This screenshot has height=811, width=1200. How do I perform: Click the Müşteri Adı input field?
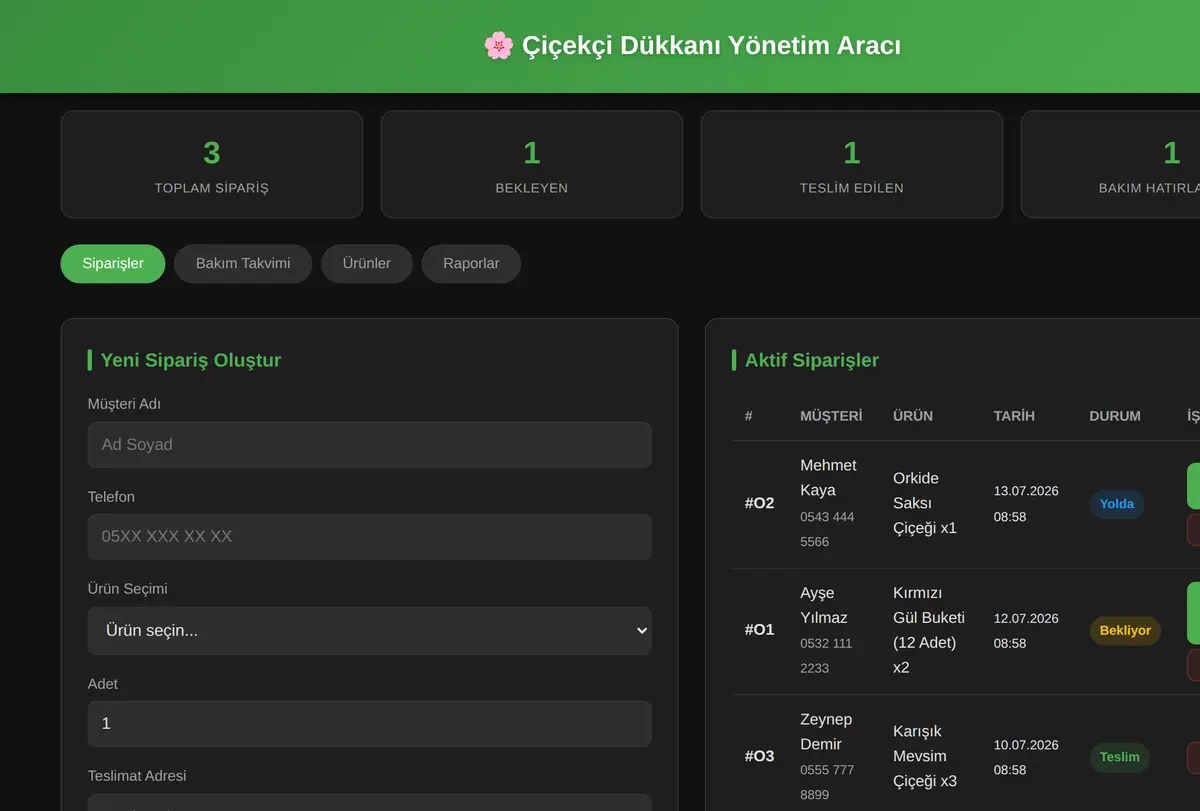tap(370, 445)
